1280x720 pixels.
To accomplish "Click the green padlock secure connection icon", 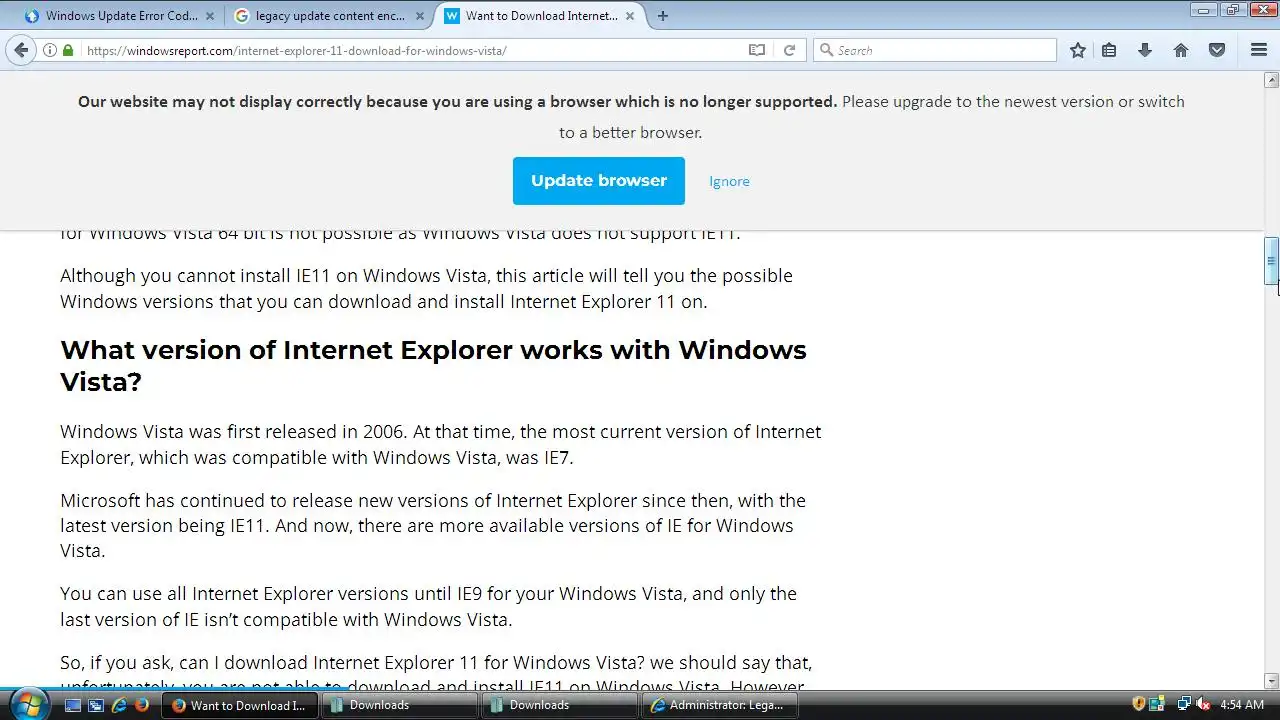I will pos(68,50).
